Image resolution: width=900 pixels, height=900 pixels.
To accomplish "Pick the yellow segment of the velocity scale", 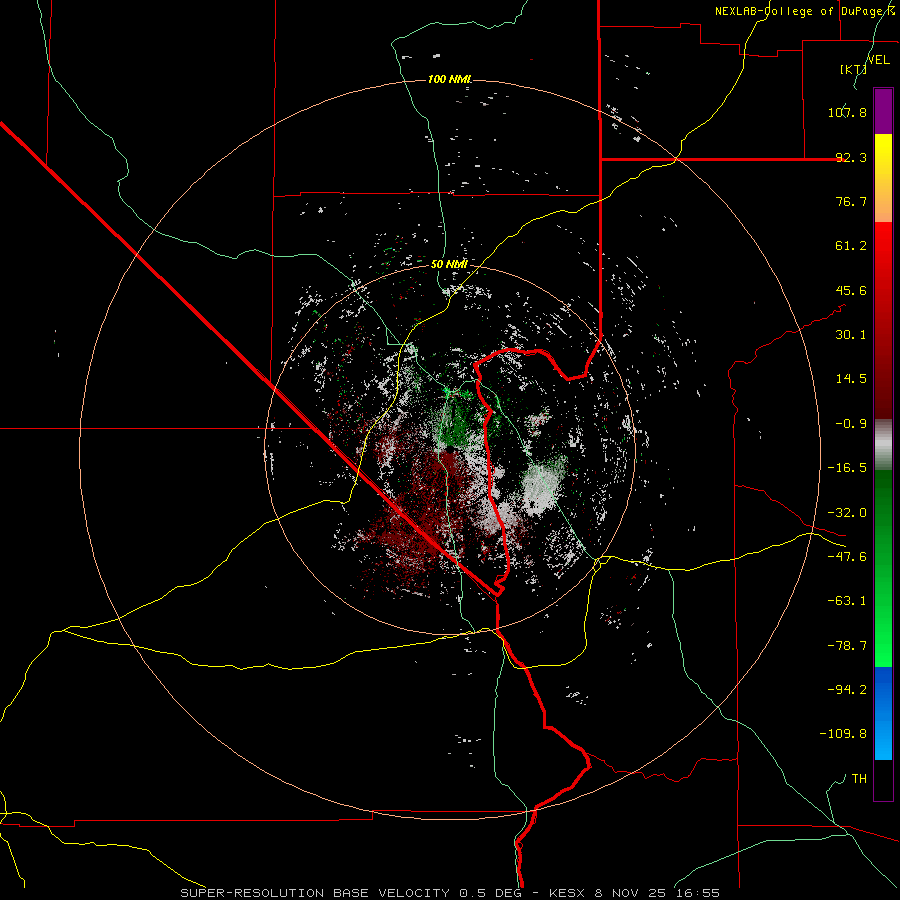I will (883, 178).
